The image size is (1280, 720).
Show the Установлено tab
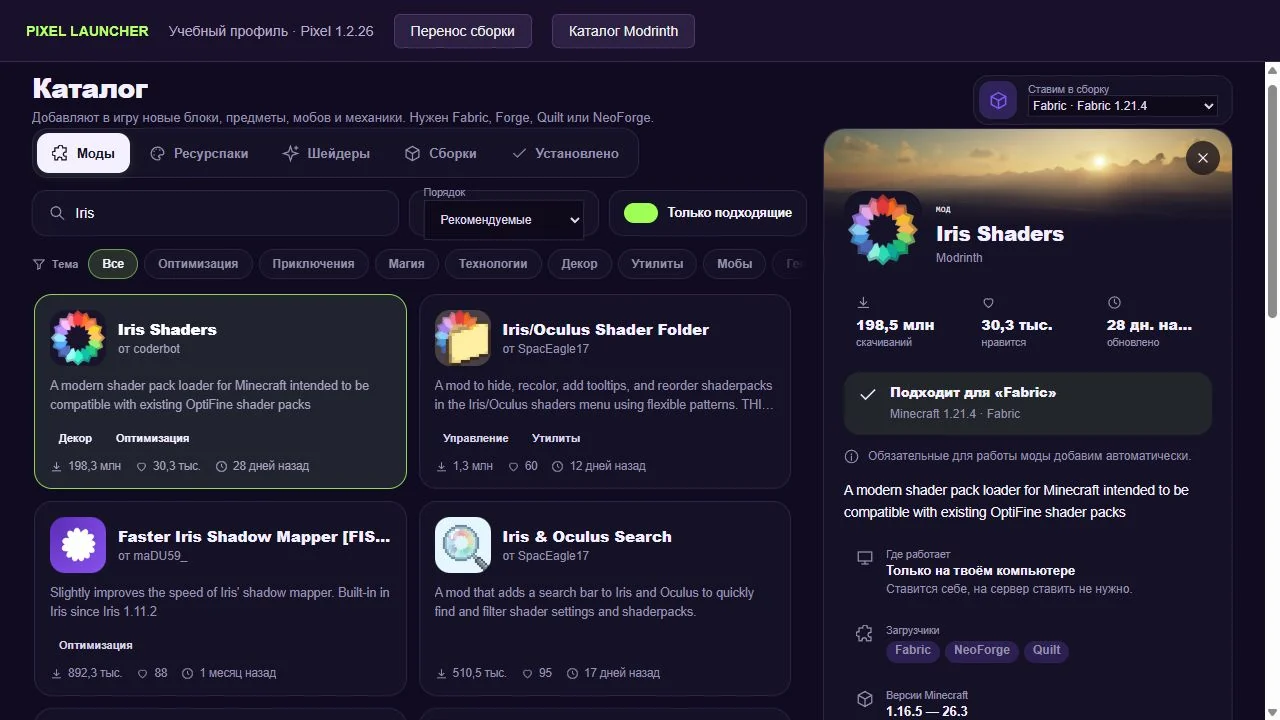tap(565, 153)
